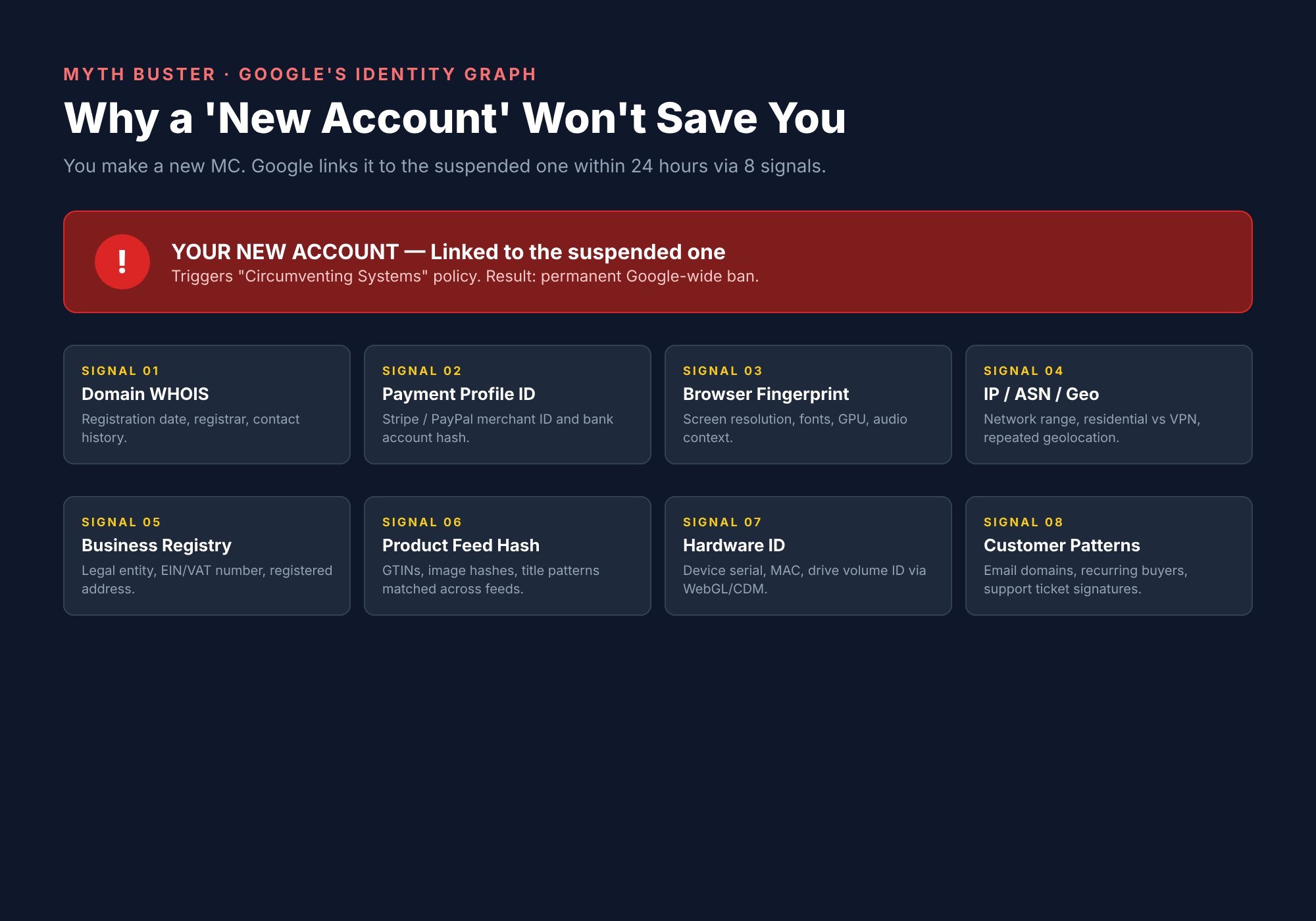Screen dimensions: 1316x921
Task: Click the Customer Patterns card title
Action: [1061, 545]
